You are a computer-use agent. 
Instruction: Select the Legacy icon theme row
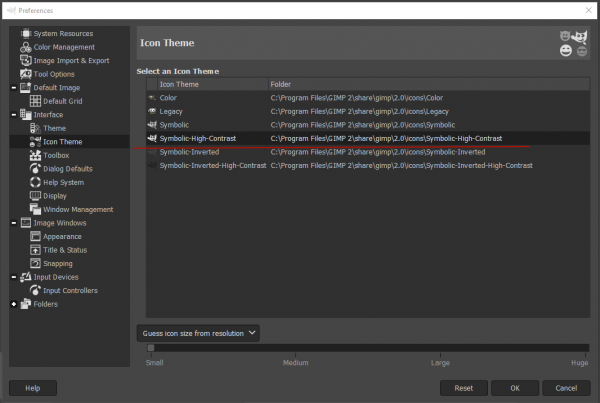point(368,111)
